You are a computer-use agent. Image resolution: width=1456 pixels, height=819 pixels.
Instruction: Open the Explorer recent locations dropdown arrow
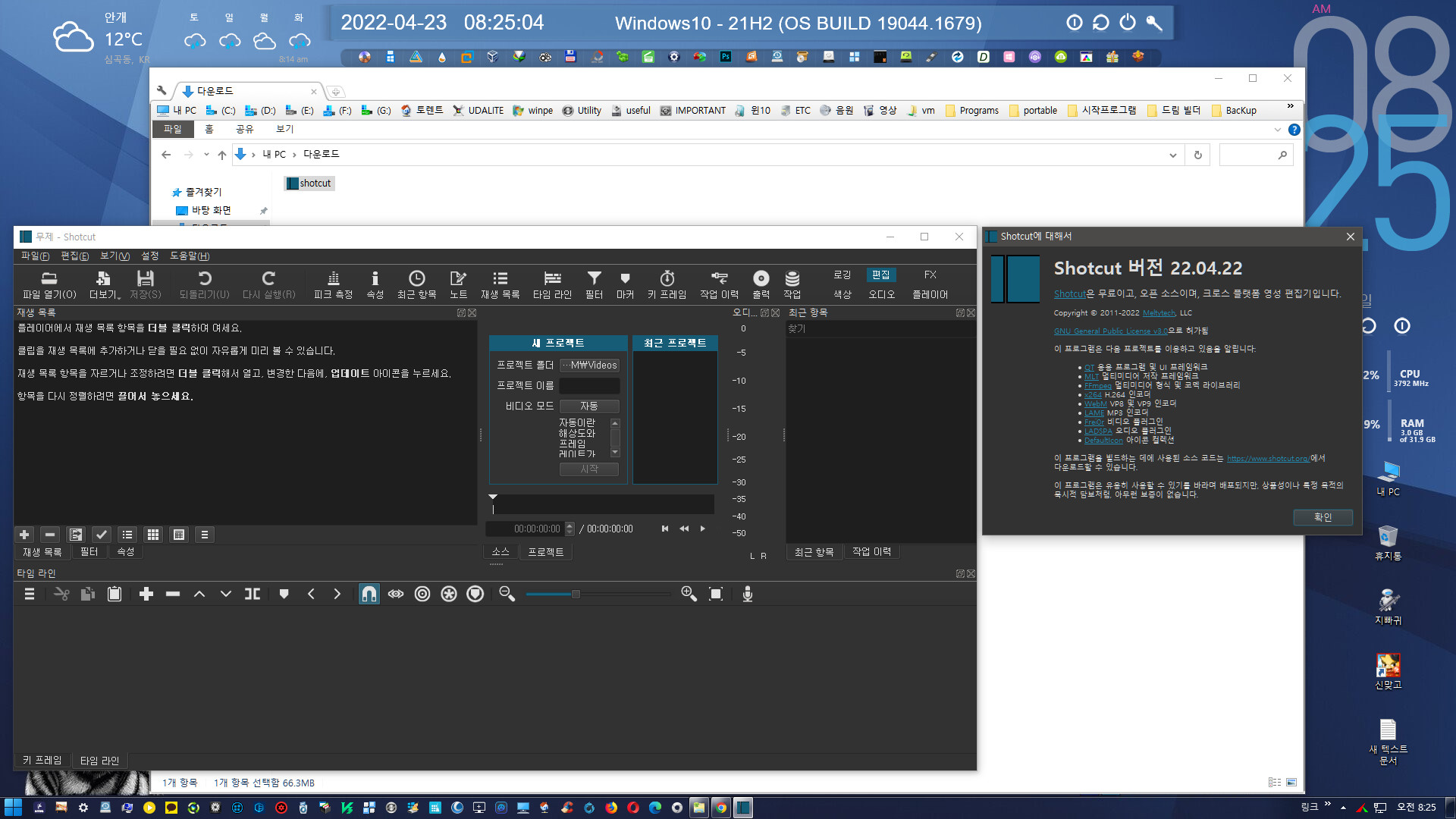pyautogui.click(x=206, y=155)
